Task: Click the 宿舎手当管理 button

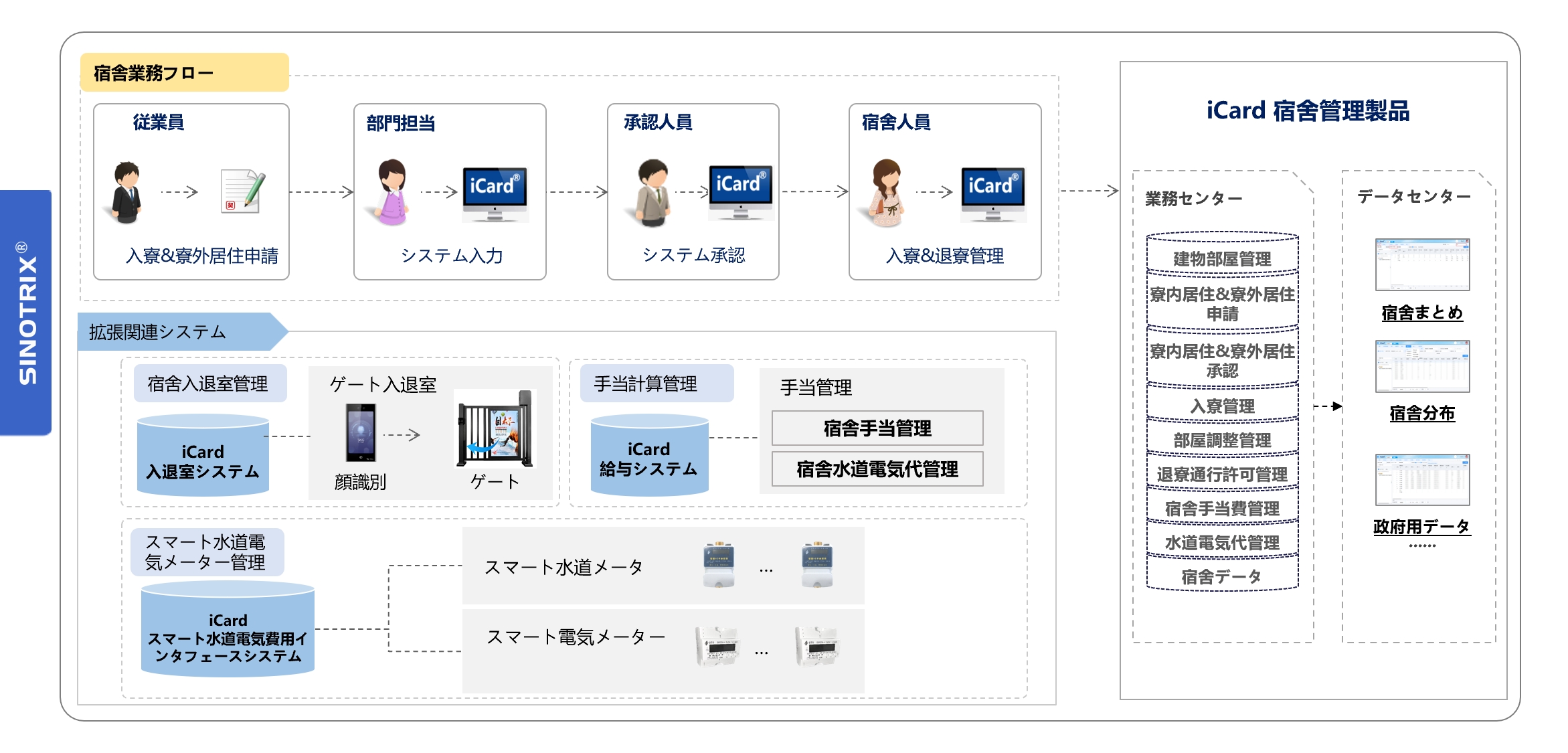Action: click(x=877, y=428)
